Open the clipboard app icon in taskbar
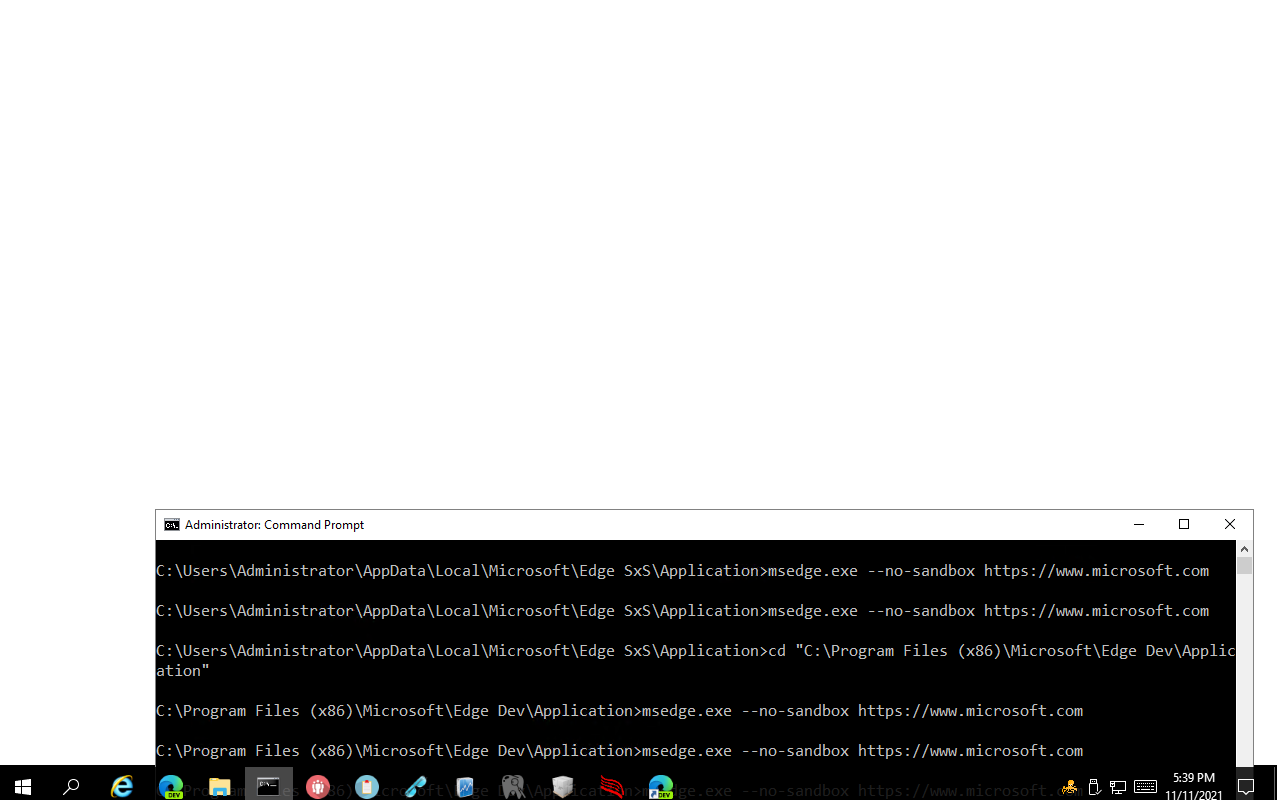This screenshot has width=1277, height=800. tap(367, 787)
